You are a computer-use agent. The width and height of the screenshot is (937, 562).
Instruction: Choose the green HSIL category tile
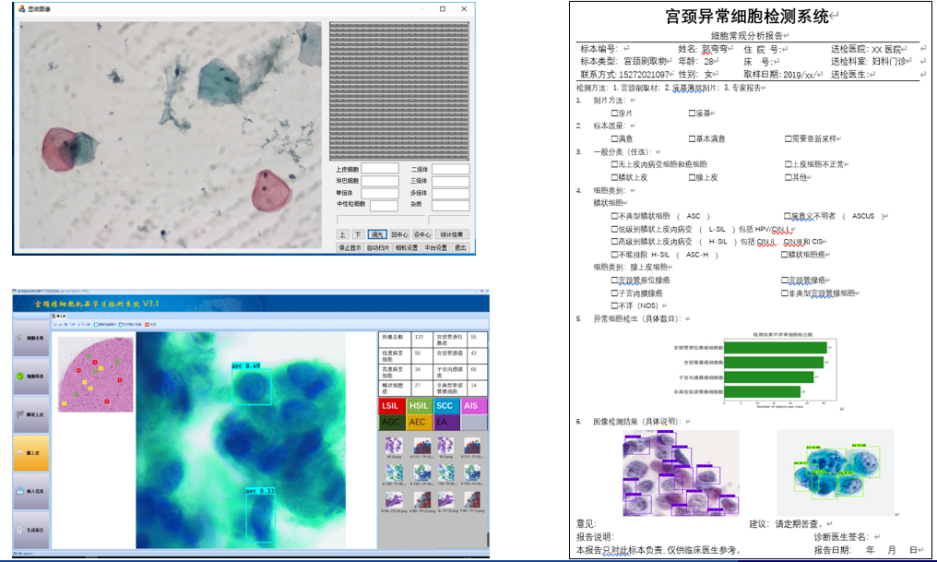(420, 406)
